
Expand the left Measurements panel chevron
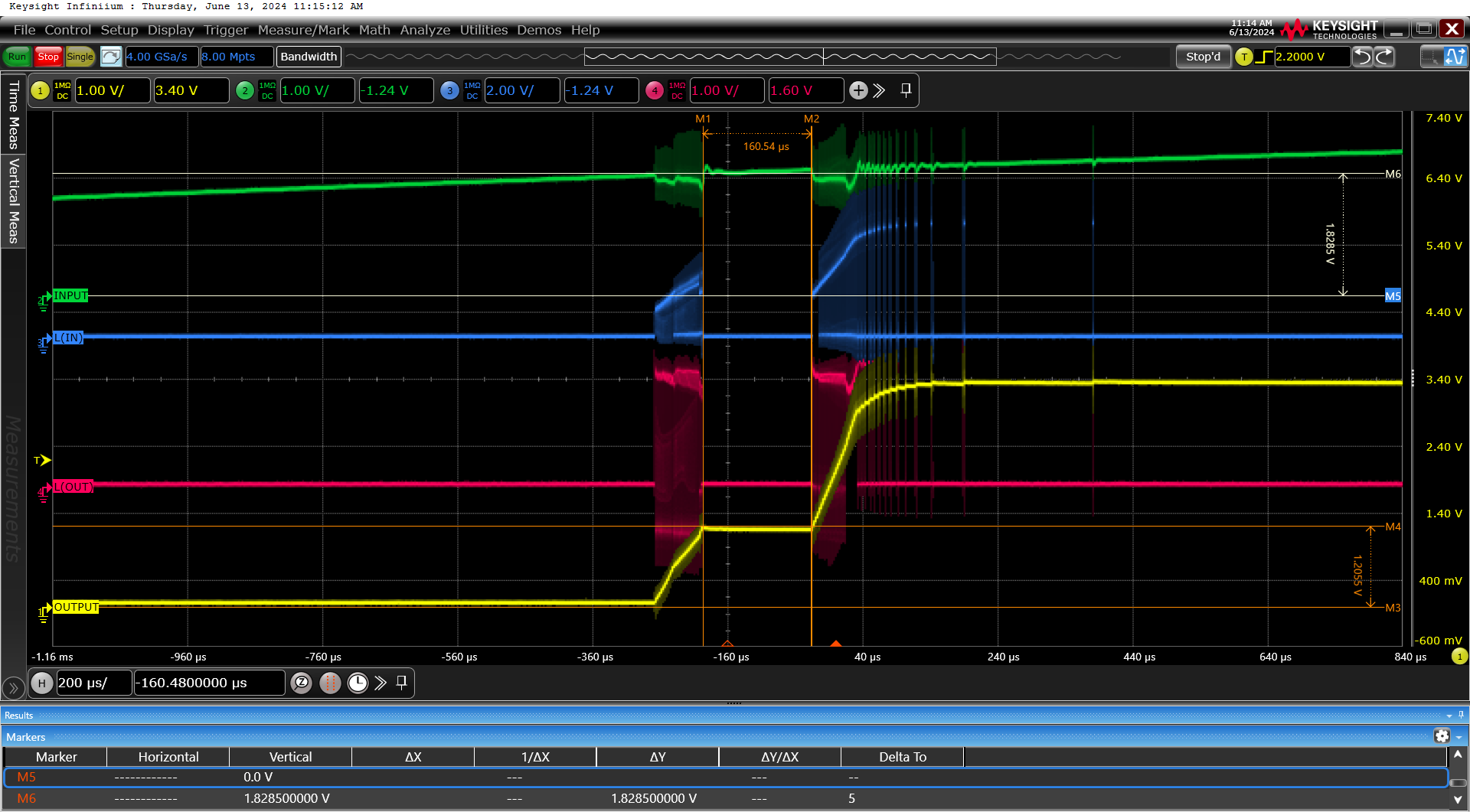pos(13,687)
